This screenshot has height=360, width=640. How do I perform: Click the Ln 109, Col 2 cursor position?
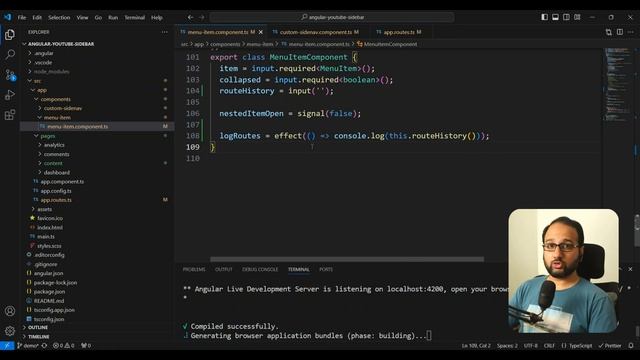476,345
